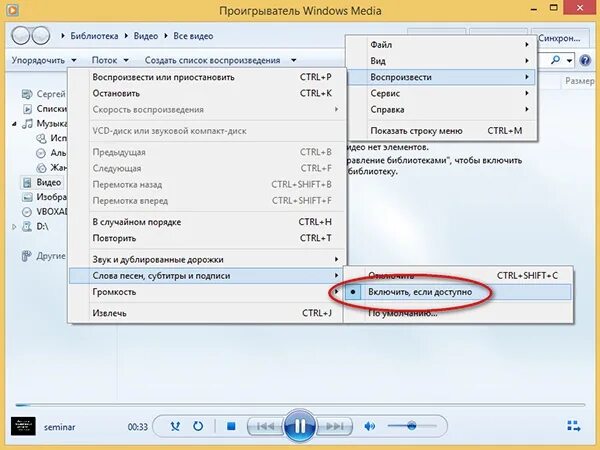Open the 'Упорядочить' dropdown

click(x=44, y=60)
